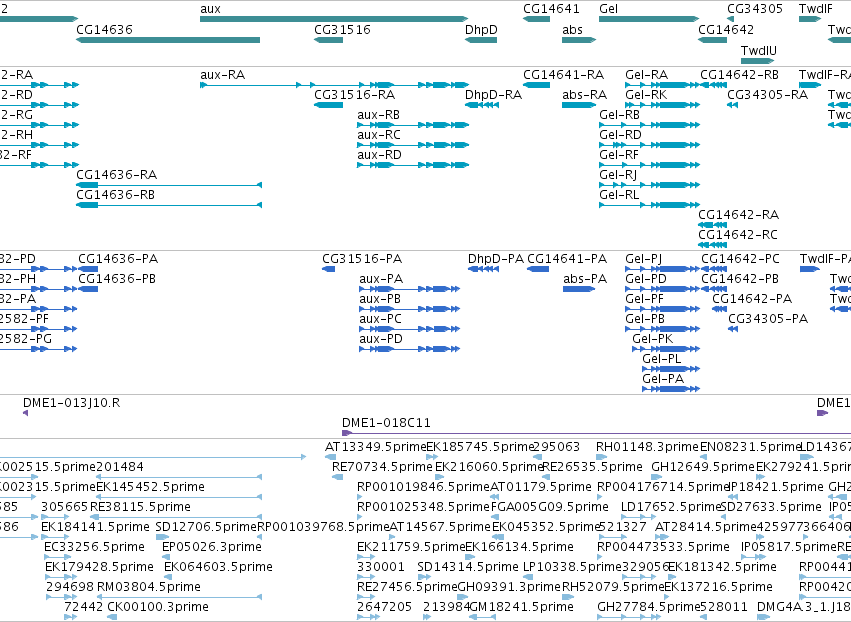The image size is (851, 622).
Task: Click the aux gene span bar
Action: point(334,19)
